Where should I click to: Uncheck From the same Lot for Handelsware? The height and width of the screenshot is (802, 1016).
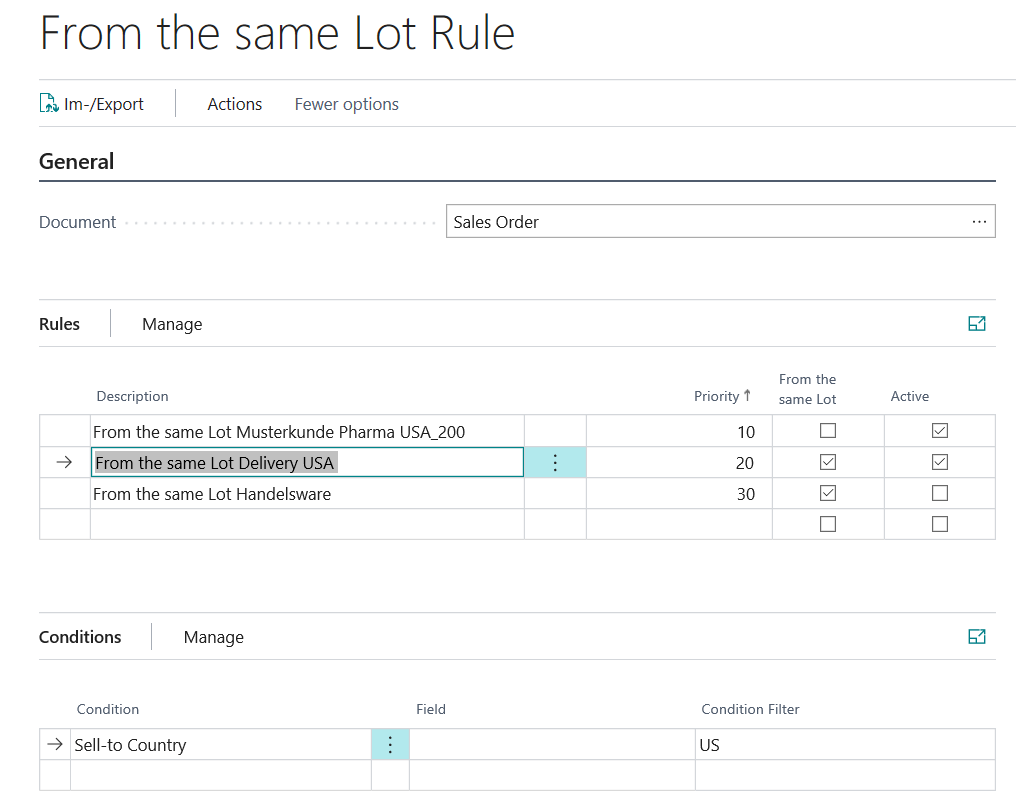pos(827,493)
